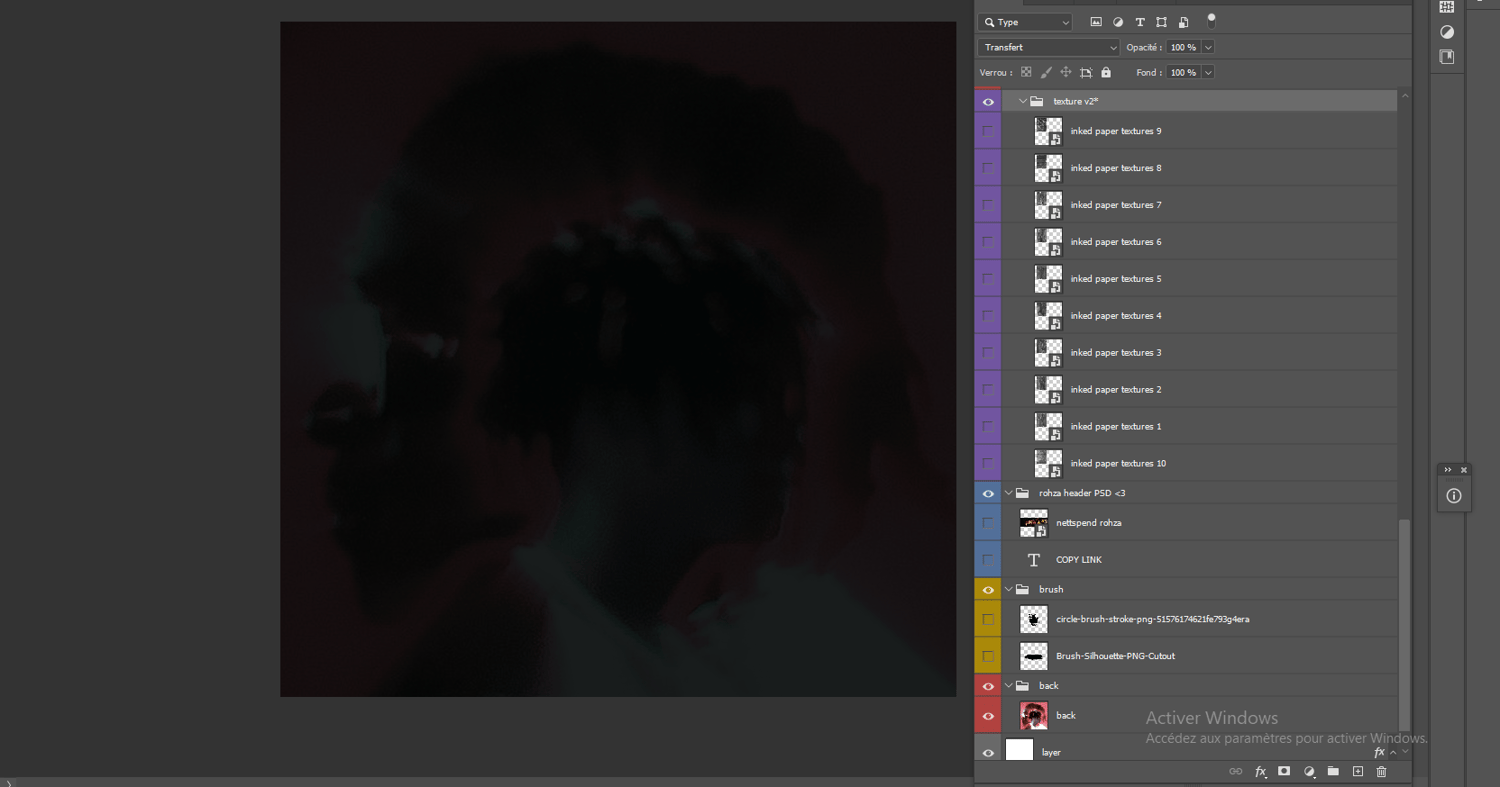Create a new layer
This screenshot has height=787, width=1500.
pyautogui.click(x=1358, y=771)
